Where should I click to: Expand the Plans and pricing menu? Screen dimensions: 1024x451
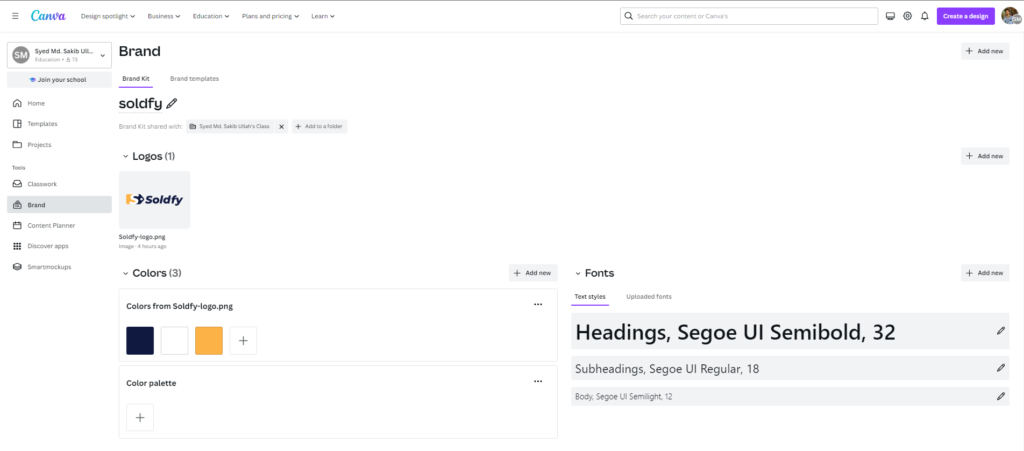[270, 16]
